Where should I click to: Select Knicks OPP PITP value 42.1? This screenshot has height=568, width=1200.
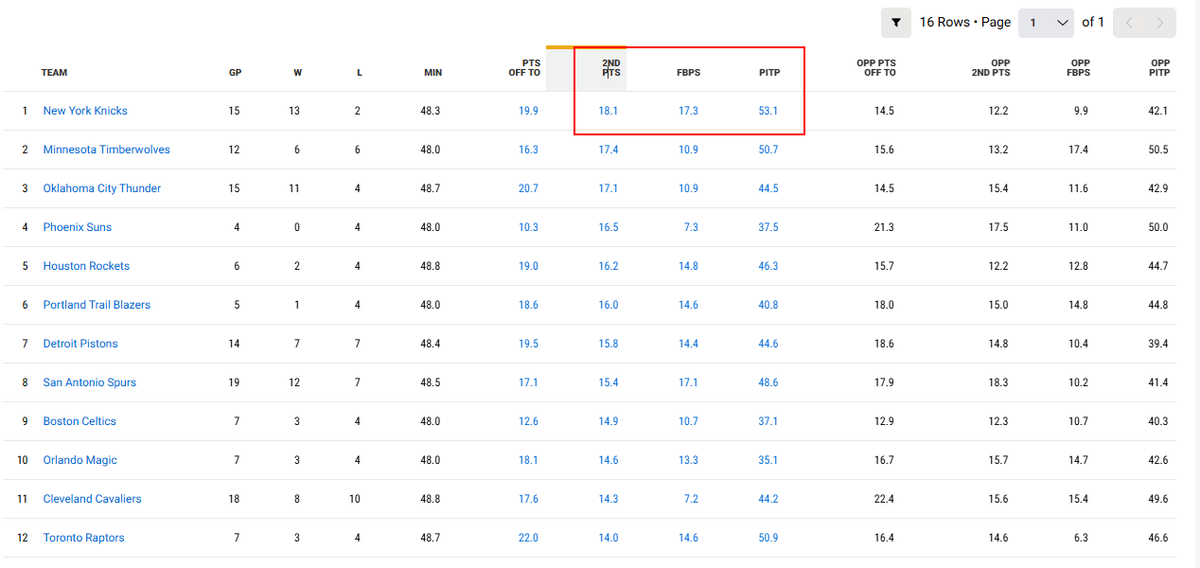(x=1158, y=111)
